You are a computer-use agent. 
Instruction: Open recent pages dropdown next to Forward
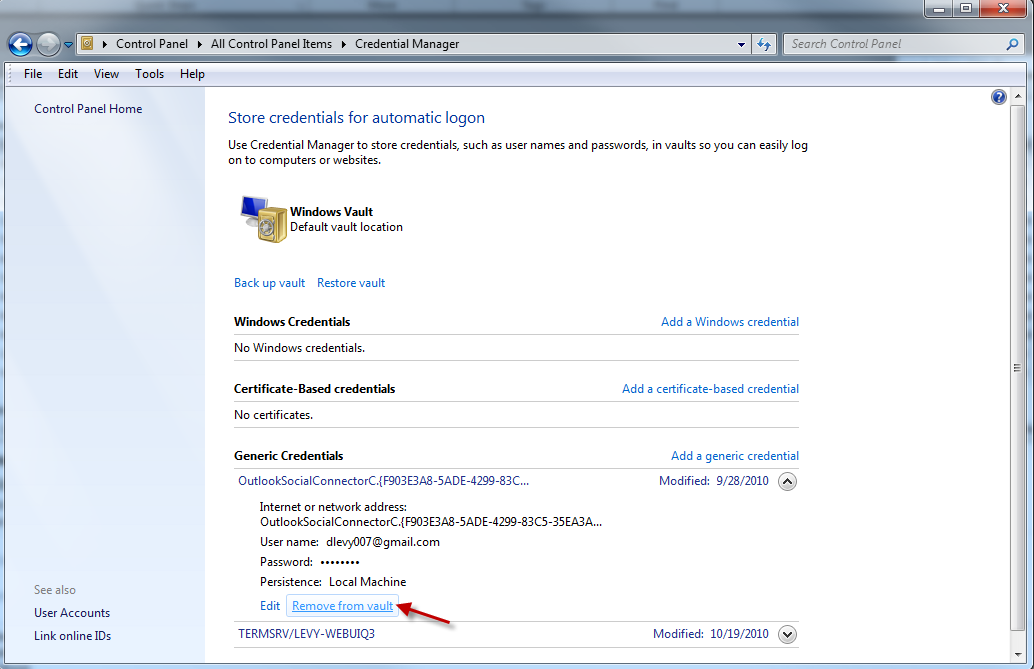tap(68, 45)
